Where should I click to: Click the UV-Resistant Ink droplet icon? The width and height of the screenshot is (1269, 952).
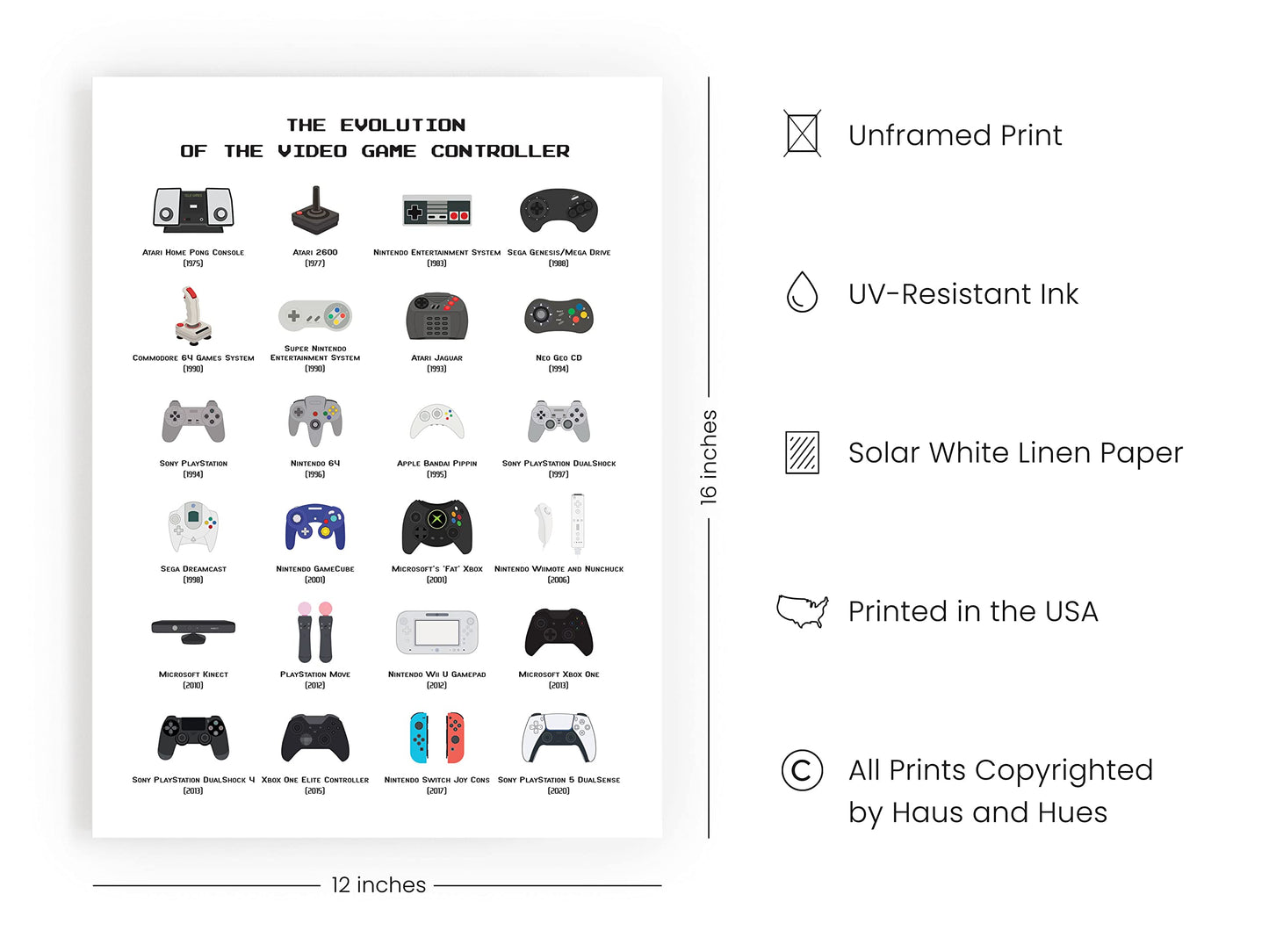(802, 292)
